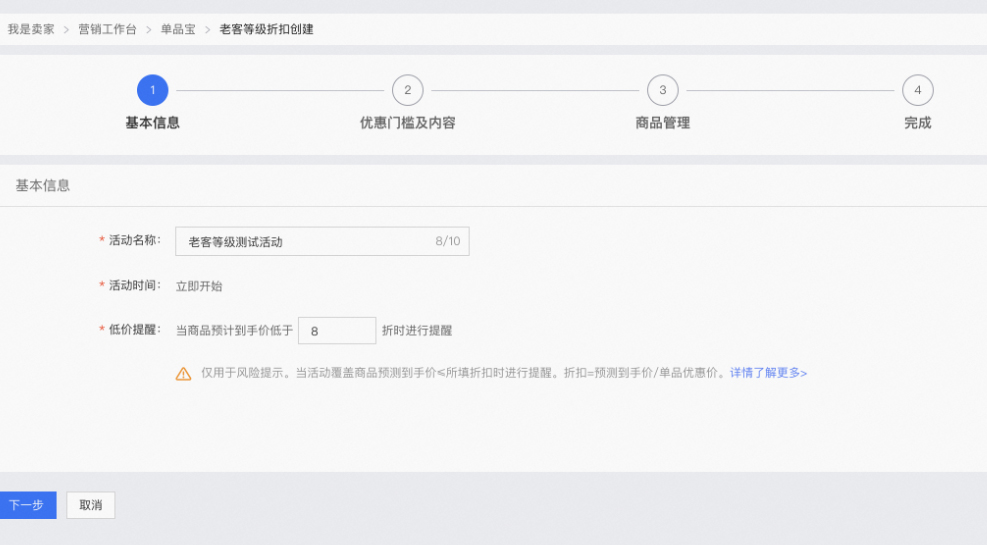Select the 商品管理 step label
The width and height of the screenshot is (987, 545).
pyautogui.click(x=663, y=123)
